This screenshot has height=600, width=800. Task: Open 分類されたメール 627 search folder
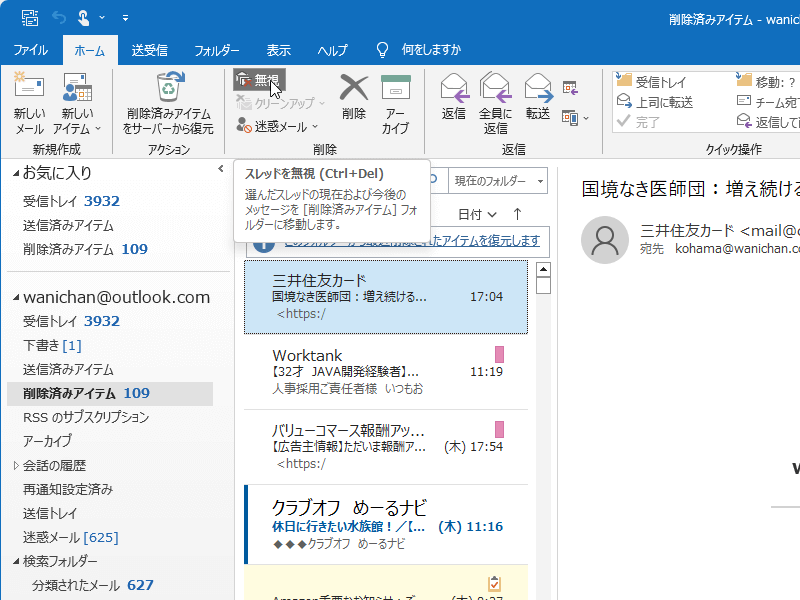tap(93, 585)
